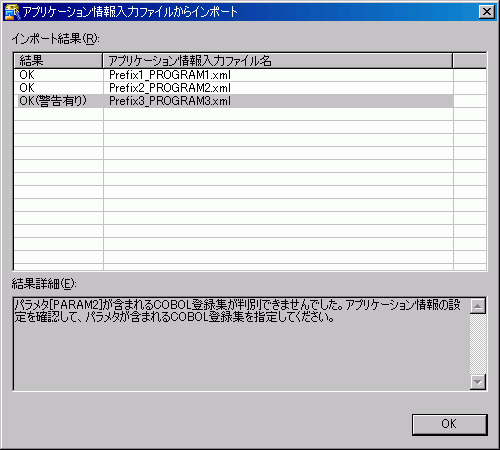
Task: Click the インポート結果(R) label
Action: tap(56, 39)
